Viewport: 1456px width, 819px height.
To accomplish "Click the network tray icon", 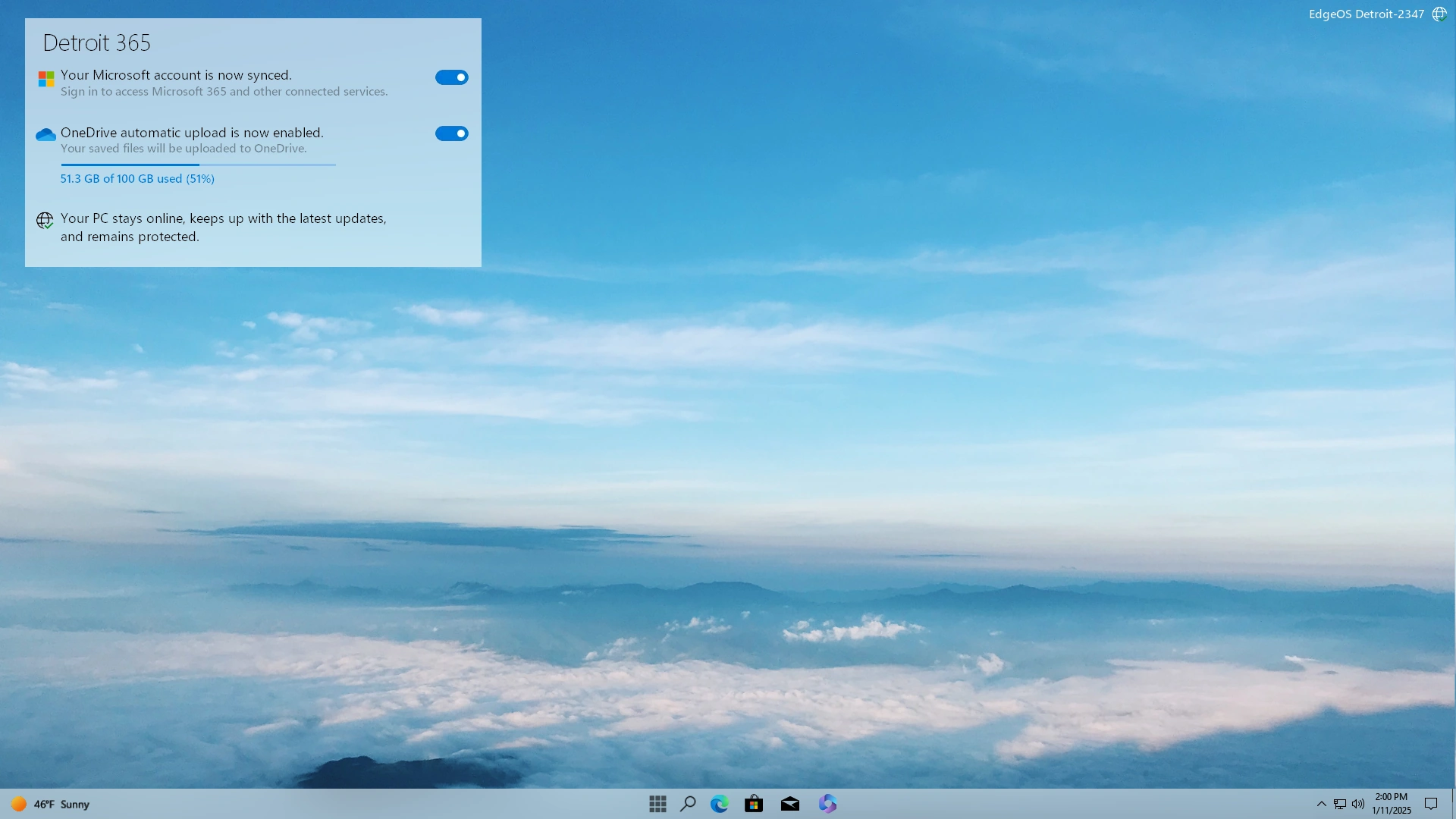I will point(1340,804).
